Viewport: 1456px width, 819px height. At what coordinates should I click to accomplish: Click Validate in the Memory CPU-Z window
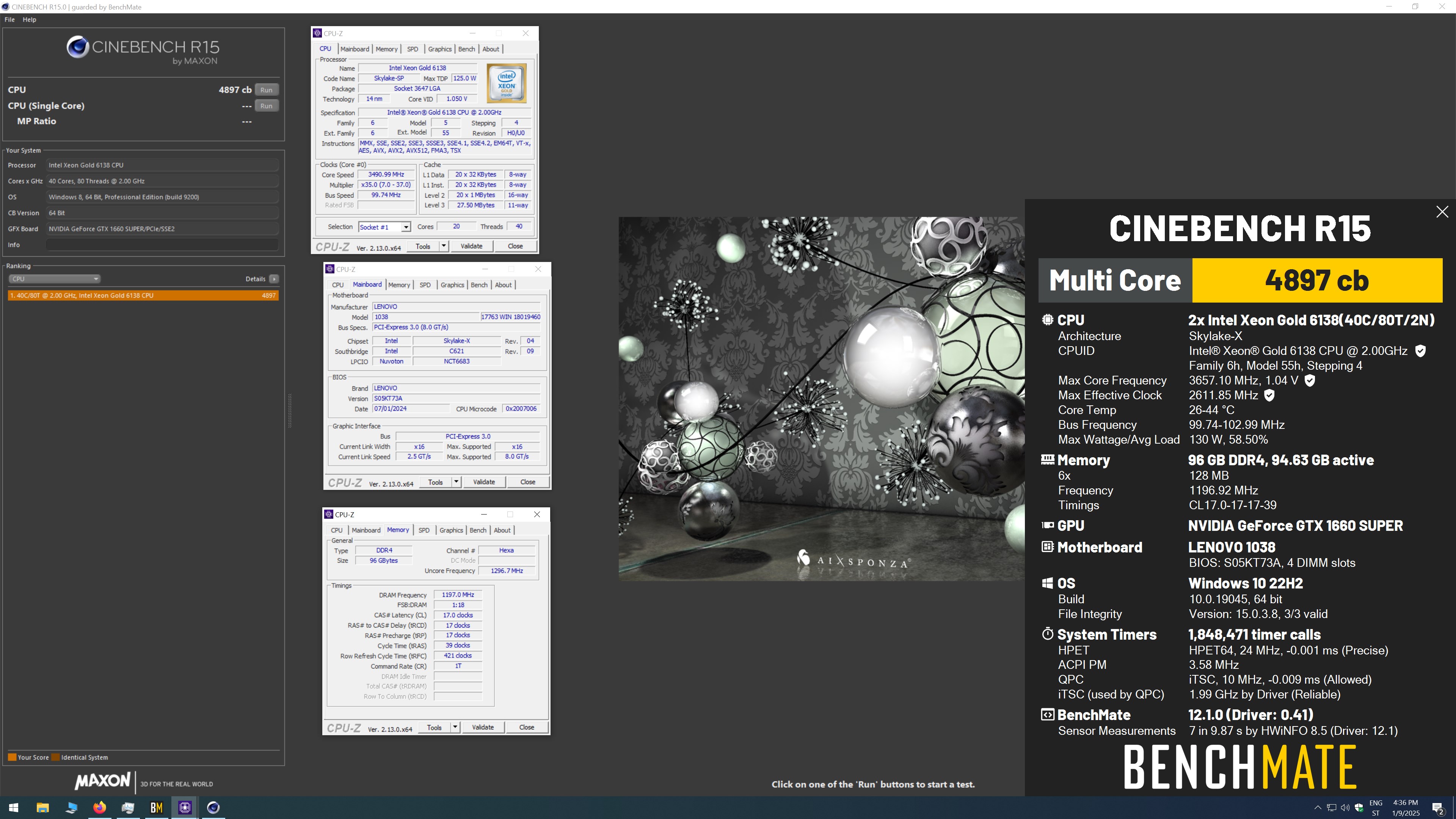click(x=483, y=727)
